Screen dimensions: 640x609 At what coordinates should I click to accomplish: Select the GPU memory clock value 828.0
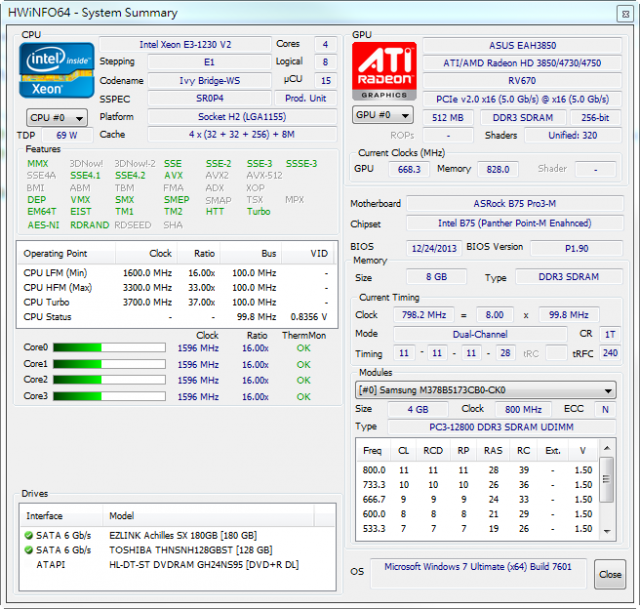[x=498, y=169]
